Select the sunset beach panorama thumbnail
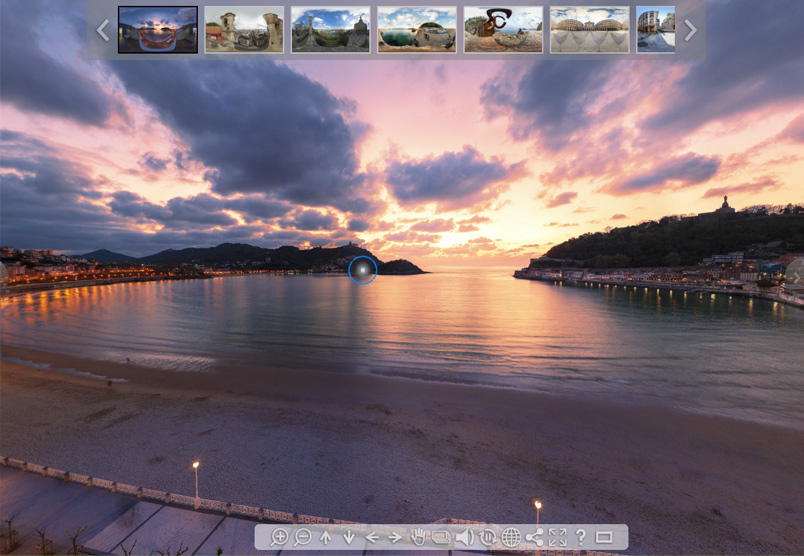 tap(158, 30)
